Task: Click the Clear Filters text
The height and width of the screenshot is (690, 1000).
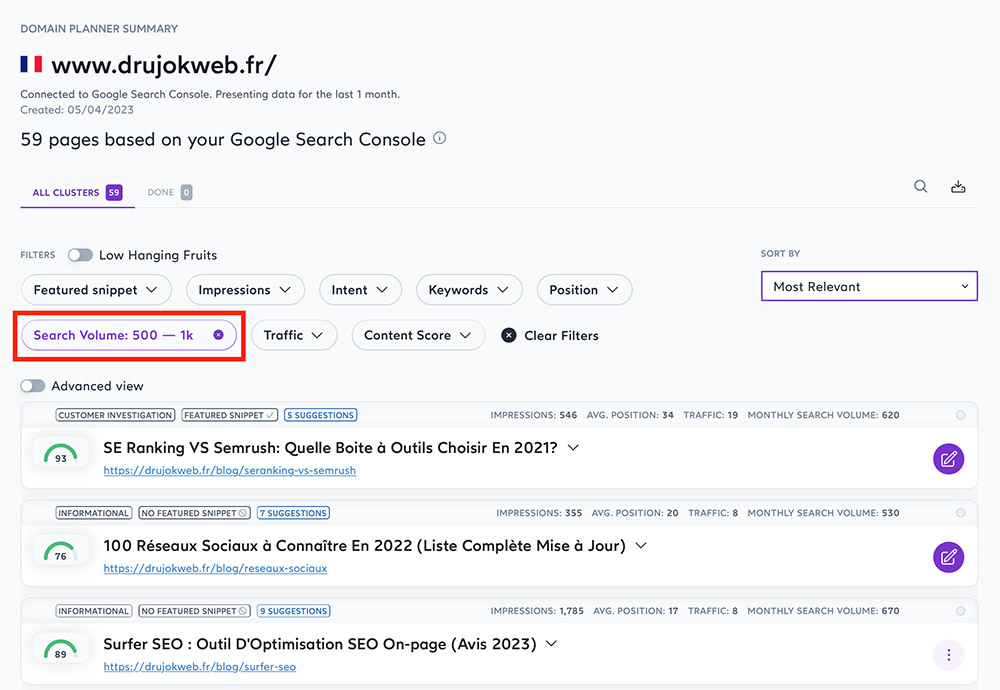Action: [x=561, y=335]
